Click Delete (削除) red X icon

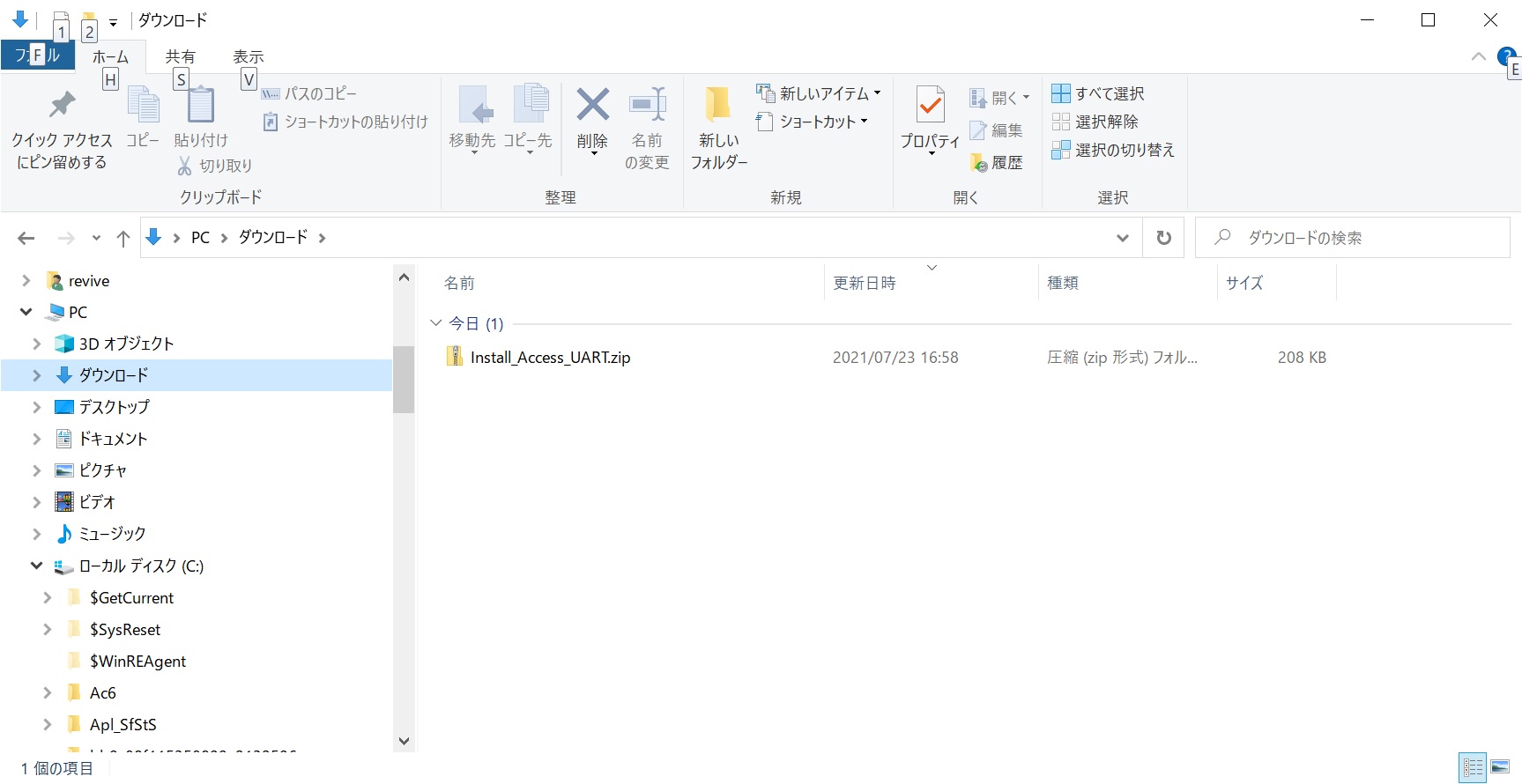pyautogui.click(x=592, y=105)
